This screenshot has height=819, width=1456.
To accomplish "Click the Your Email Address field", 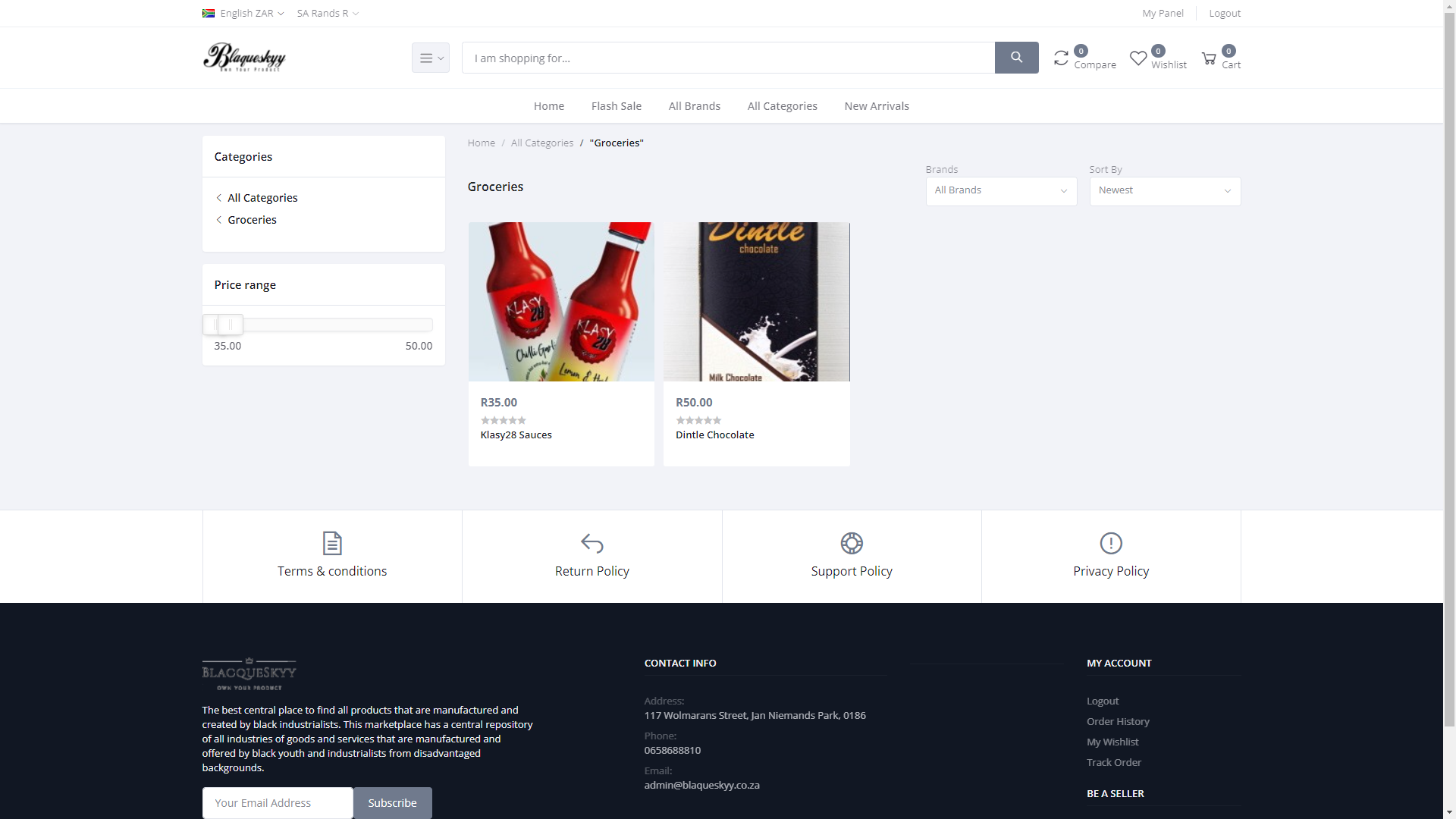I will [x=278, y=803].
